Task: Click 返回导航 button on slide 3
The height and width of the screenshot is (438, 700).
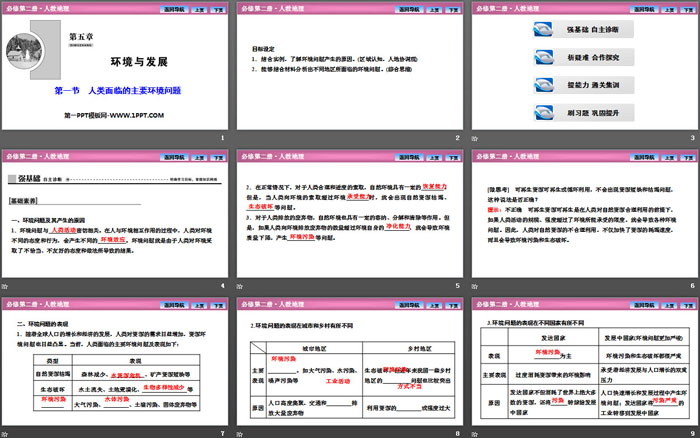Action: [643, 9]
